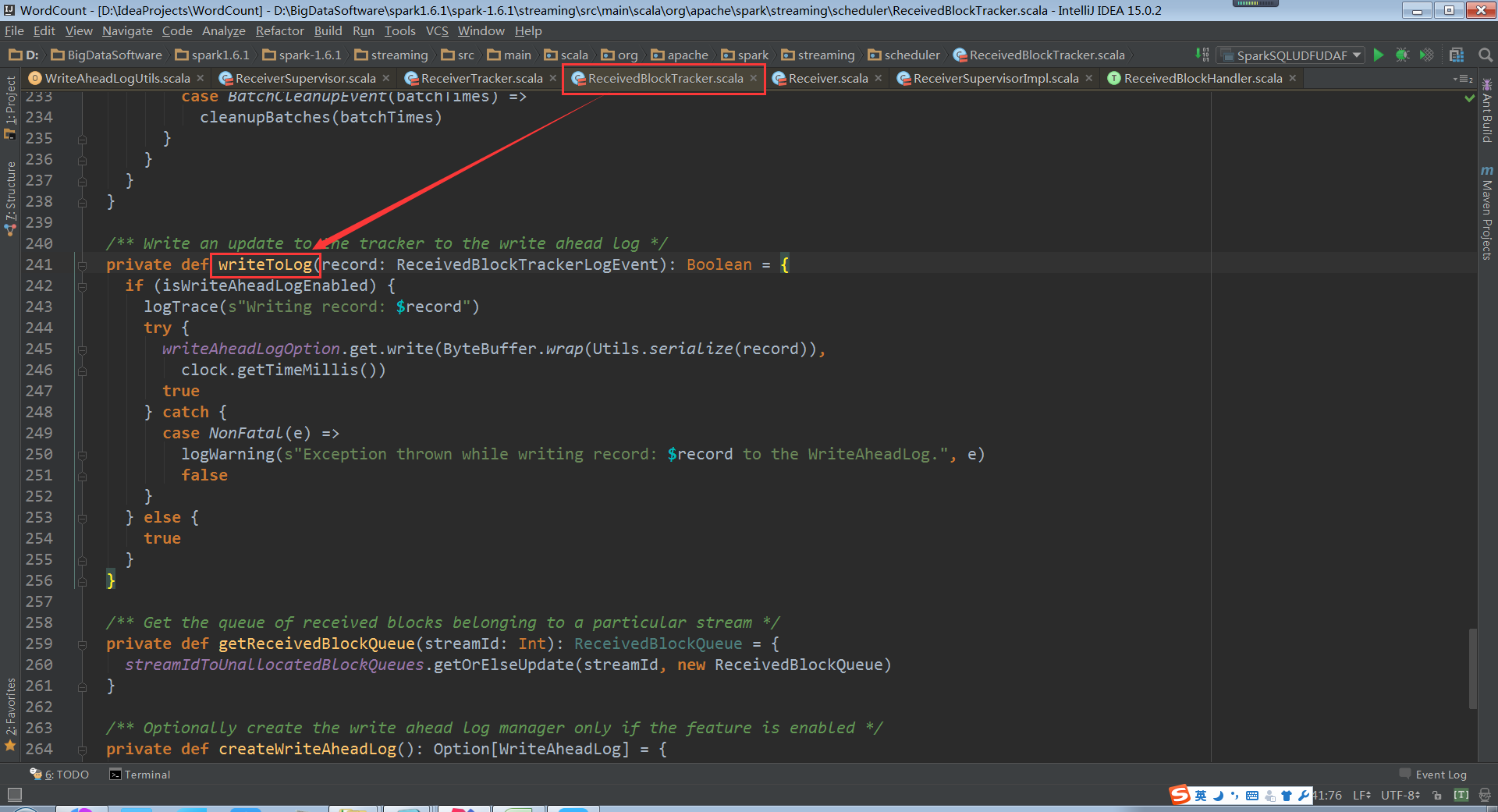Image resolution: width=1498 pixels, height=812 pixels.
Task: Open the Refactor menu
Action: tap(280, 31)
